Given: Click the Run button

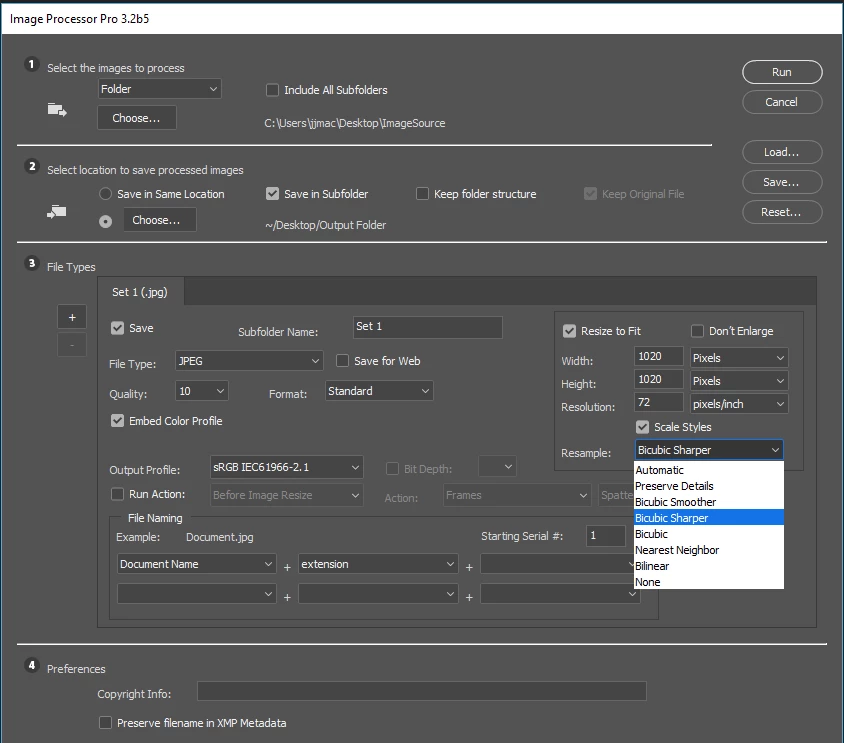Looking at the screenshot, I should [782, 72].
